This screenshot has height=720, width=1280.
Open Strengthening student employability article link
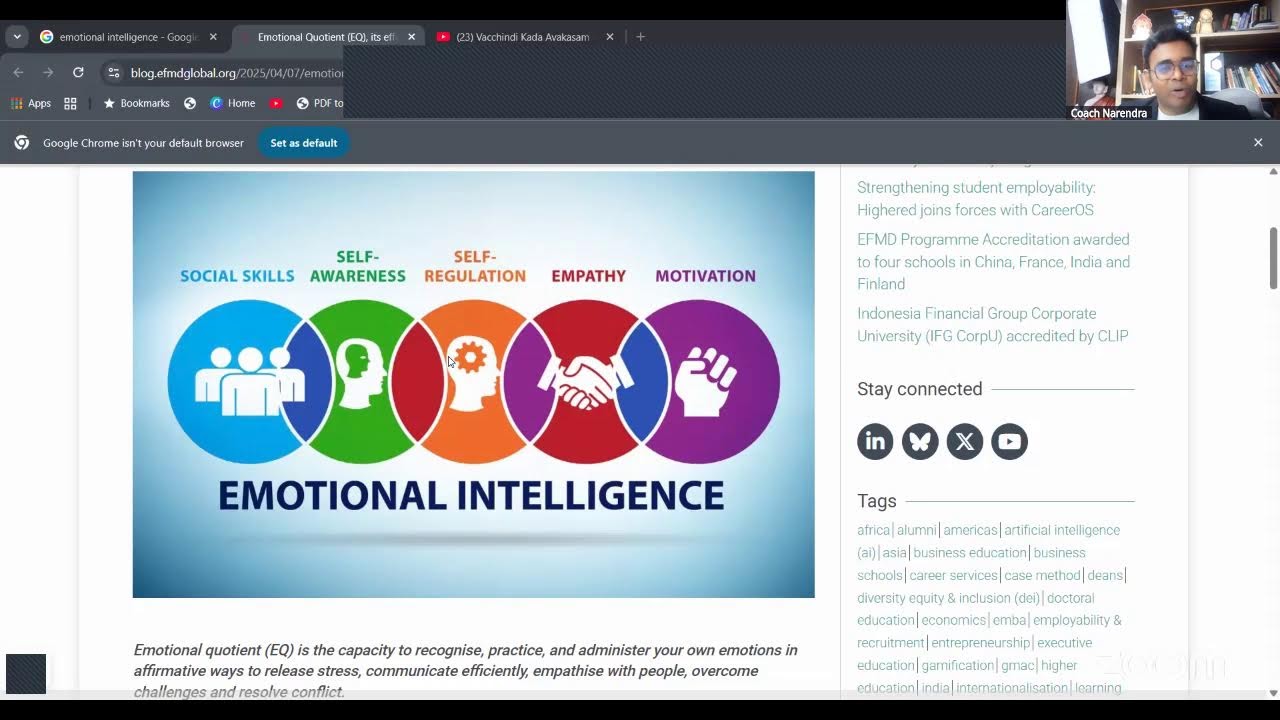pyautogui.click(x=976, y=199)
